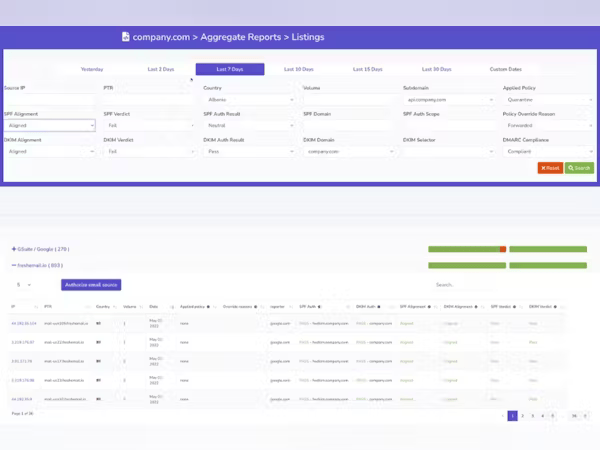Screen dimensions: 600x450
Task: Collapse the freshemail.io group minus icon
Action: (x=14, y=265)
